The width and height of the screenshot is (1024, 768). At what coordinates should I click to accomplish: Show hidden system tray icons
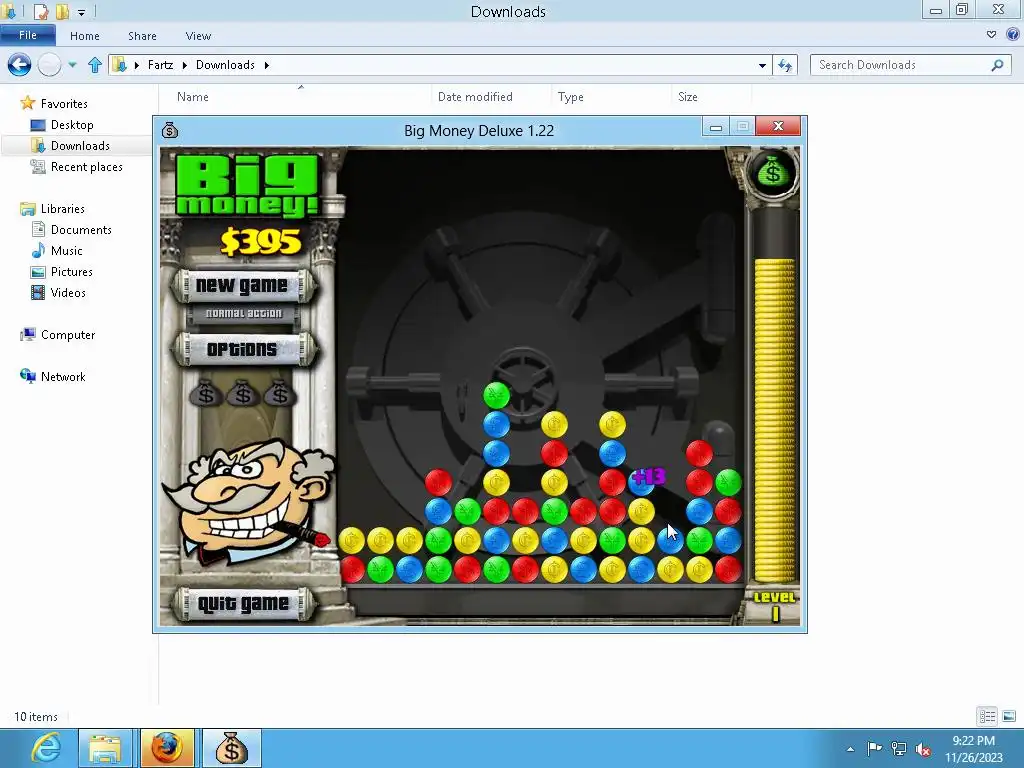850,749
